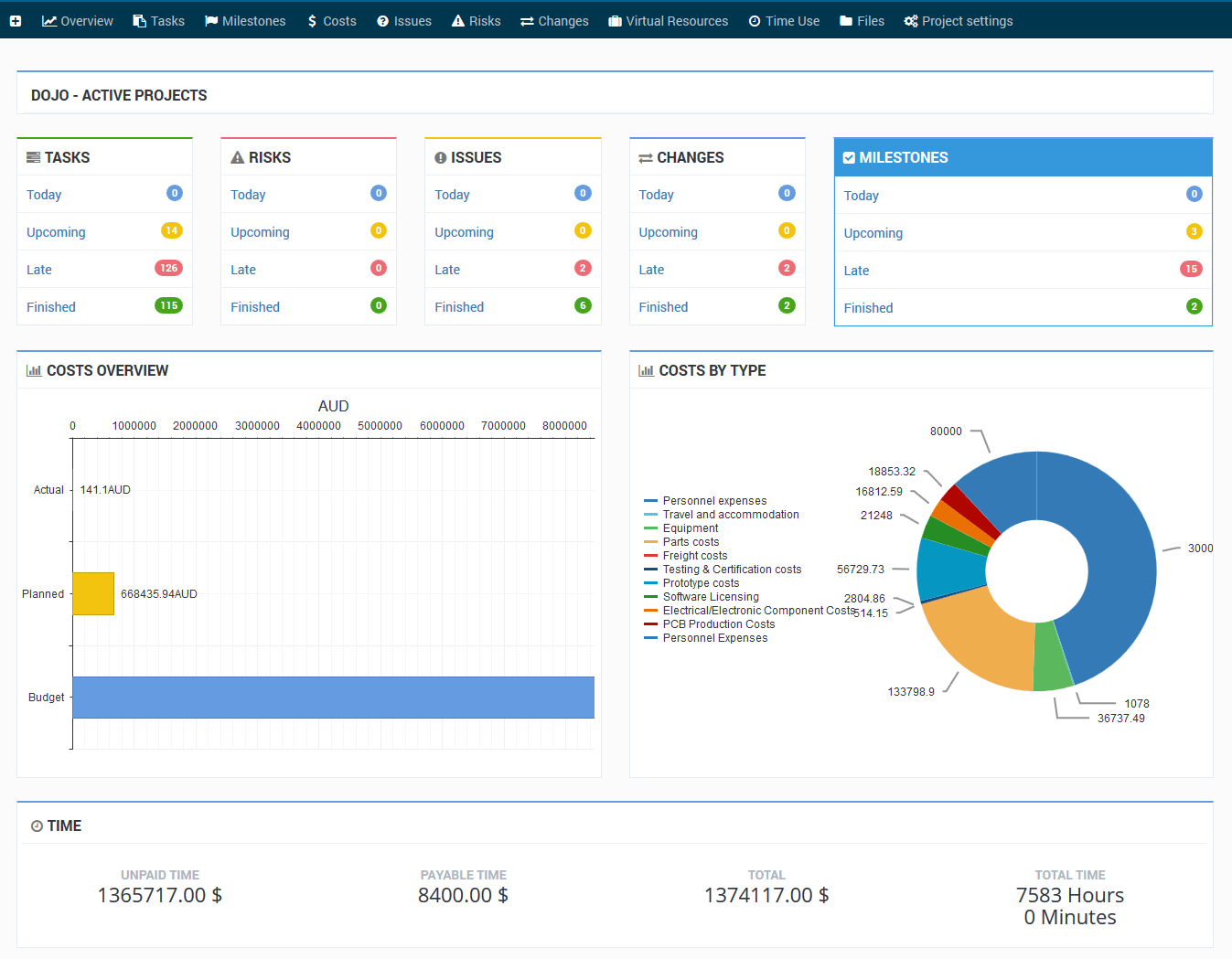1232x959 pixels.
Task: Toggle Travel and accommodation in chart legend
Action: coord(730,514)
